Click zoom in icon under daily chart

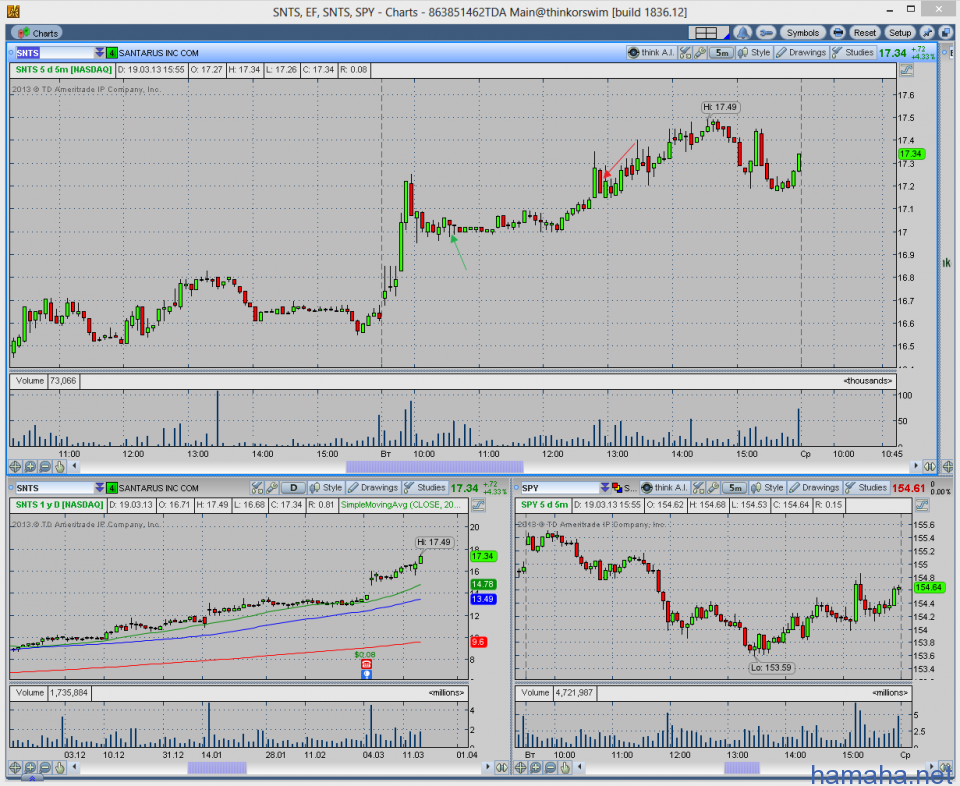pyautogui.click(x=30, y=767)
